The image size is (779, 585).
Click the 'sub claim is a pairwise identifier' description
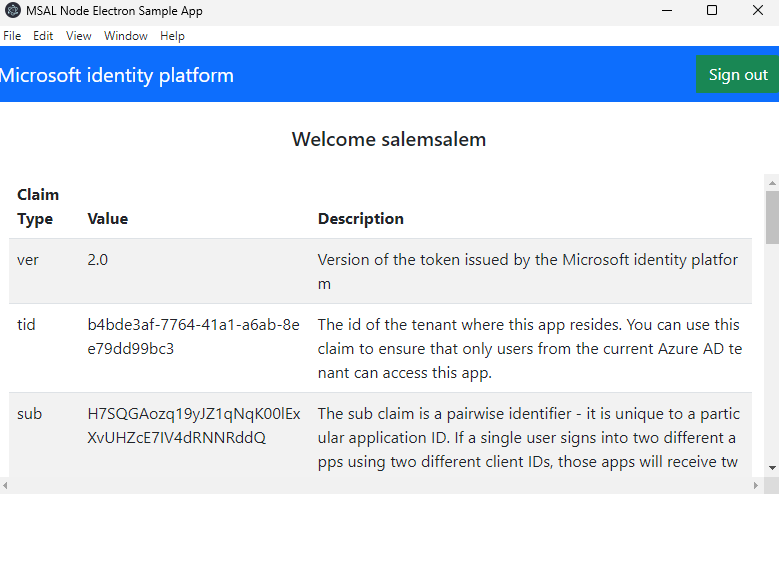[x=529, y=438]
